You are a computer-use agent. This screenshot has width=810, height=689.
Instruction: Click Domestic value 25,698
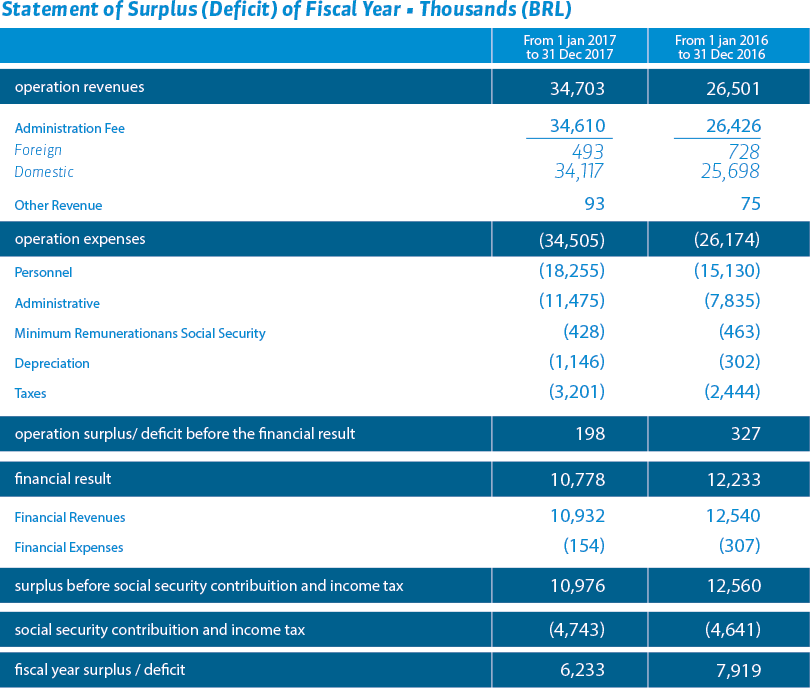pos(730,171)
